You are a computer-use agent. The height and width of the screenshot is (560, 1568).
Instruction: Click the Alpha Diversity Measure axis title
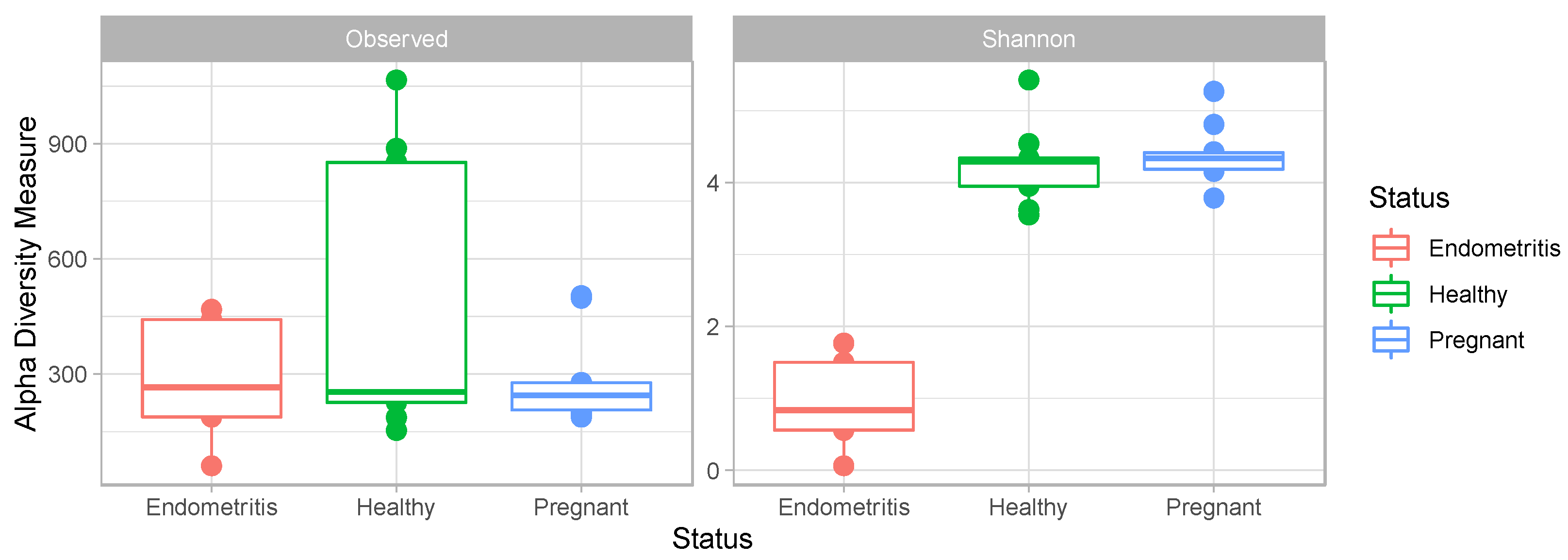tap(26, 273)
